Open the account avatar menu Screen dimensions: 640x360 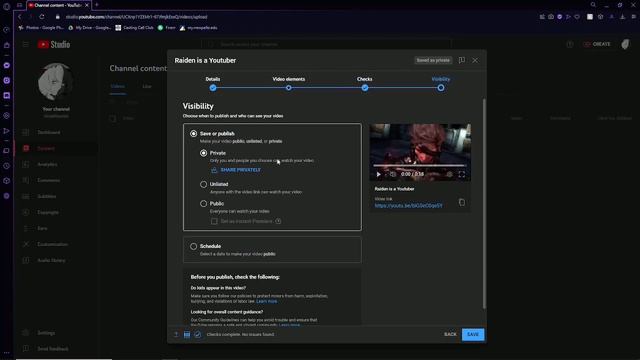[625, 44]
